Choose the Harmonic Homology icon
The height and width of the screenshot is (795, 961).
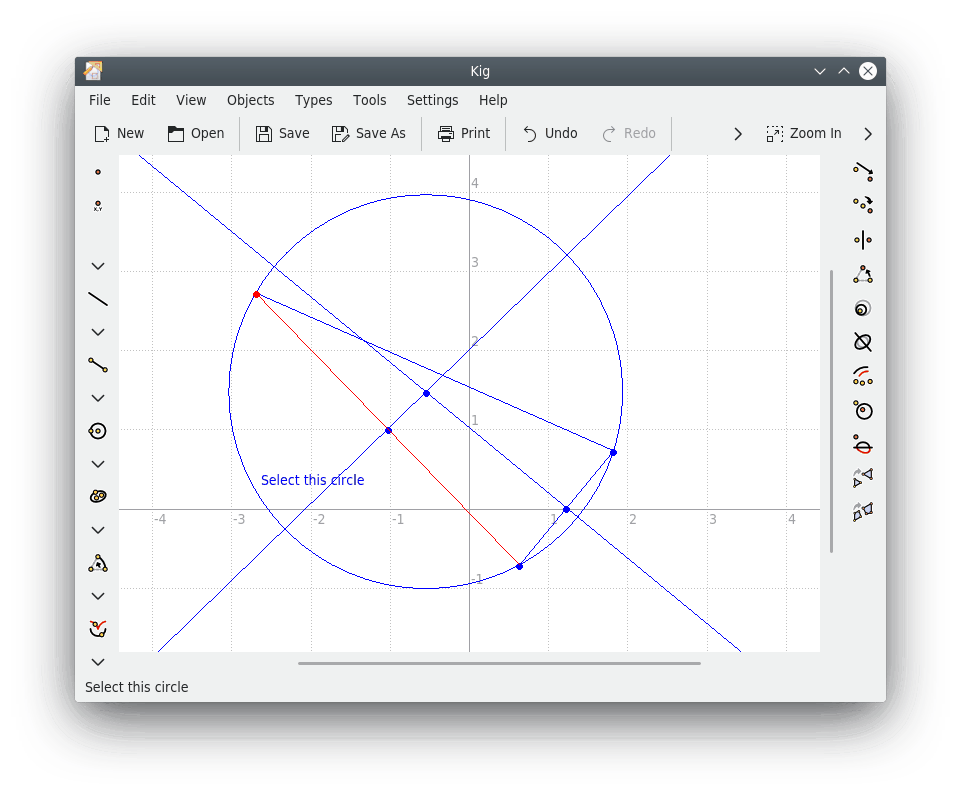pos(863,445)
